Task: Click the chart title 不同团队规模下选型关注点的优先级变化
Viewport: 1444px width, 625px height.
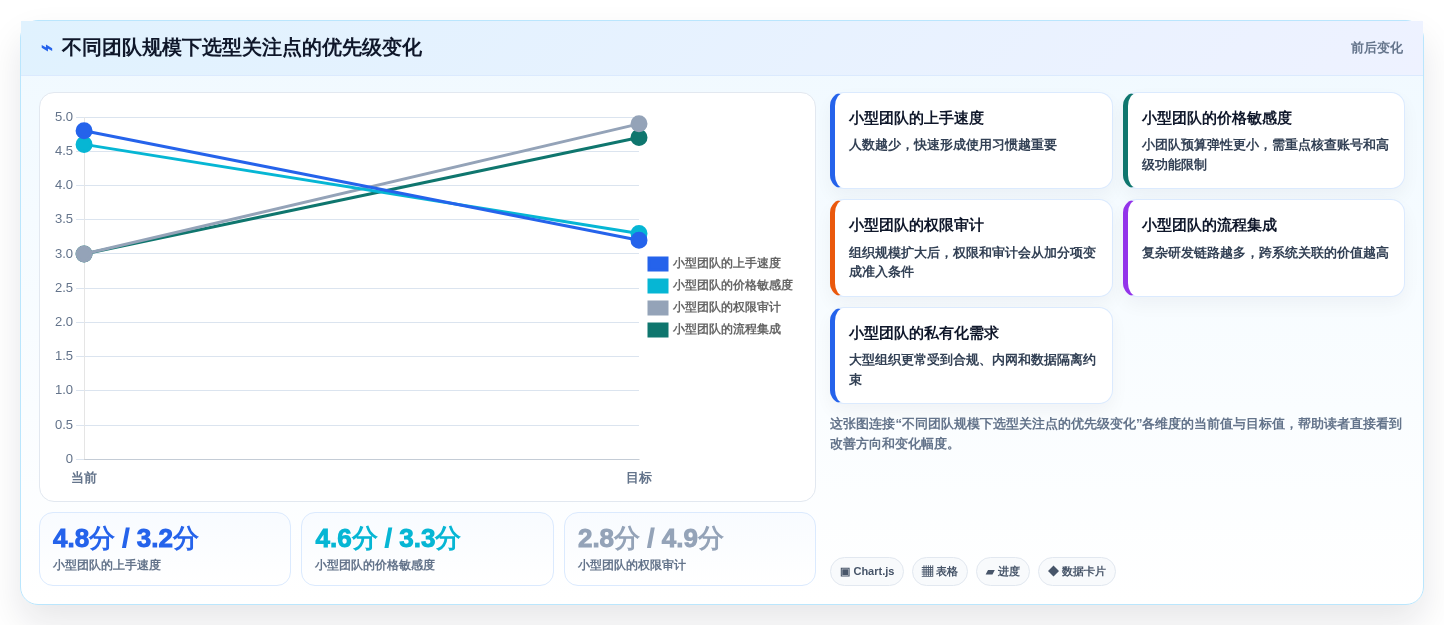Action: point(241,48)
